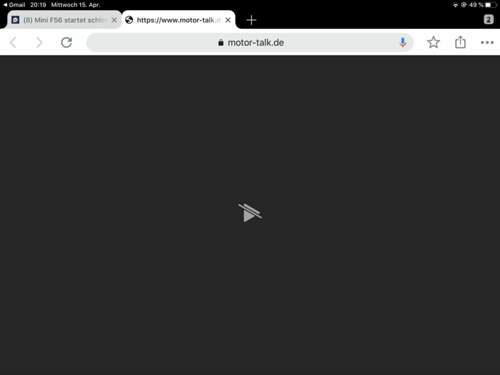Tap the voice search microphone icon
Screen dimensions: 500x375
coord(403,42)
